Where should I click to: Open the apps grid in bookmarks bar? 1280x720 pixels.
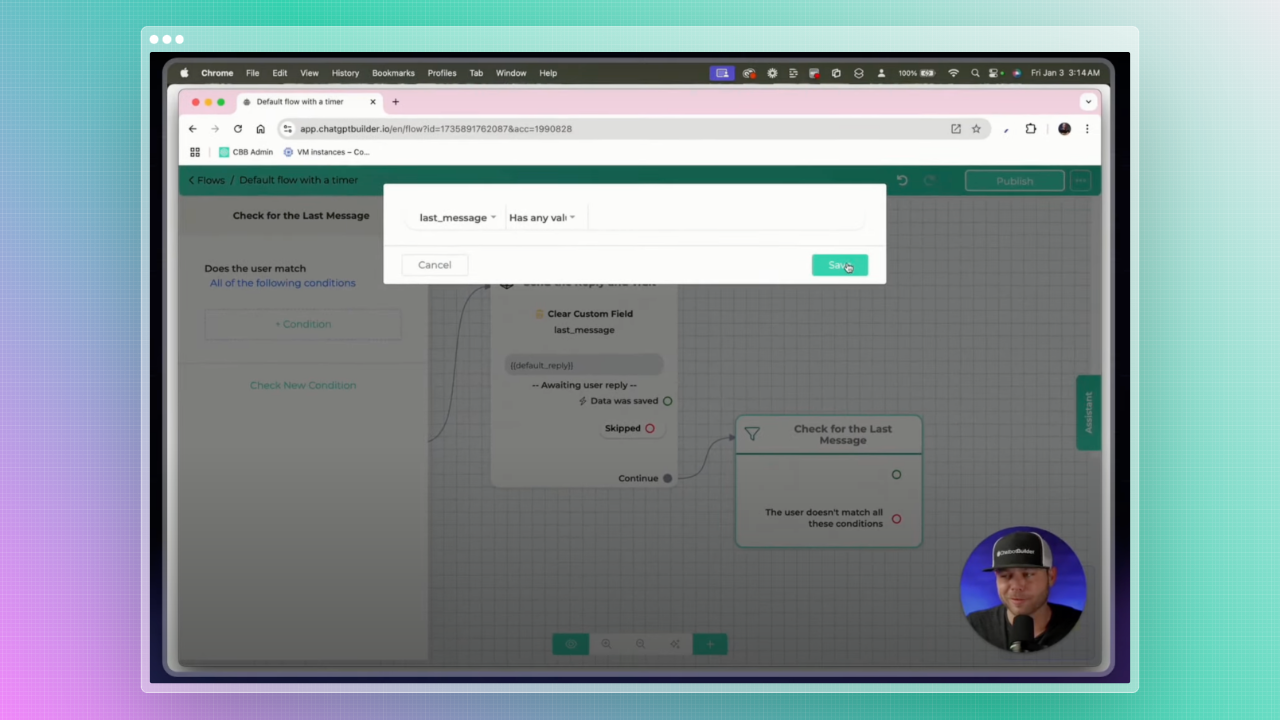[195, 152]
